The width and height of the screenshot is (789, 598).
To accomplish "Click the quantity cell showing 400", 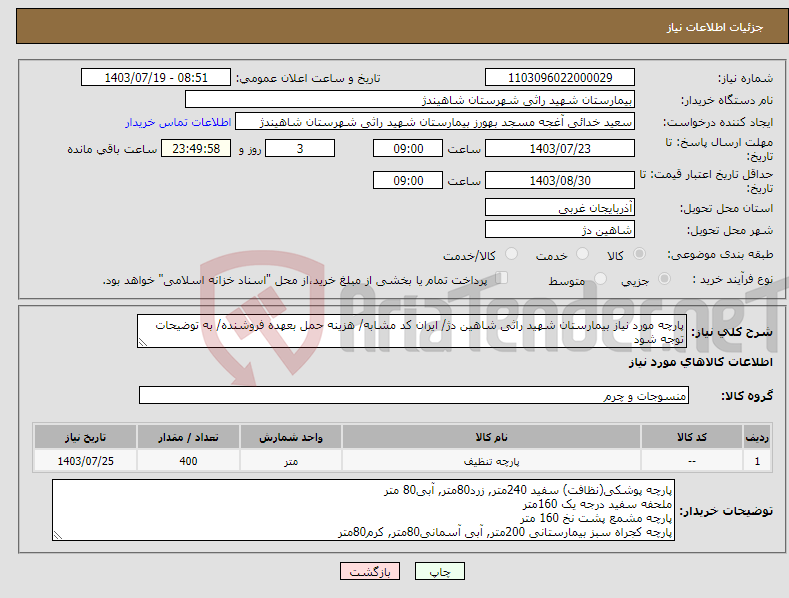I will click(188, 461).
